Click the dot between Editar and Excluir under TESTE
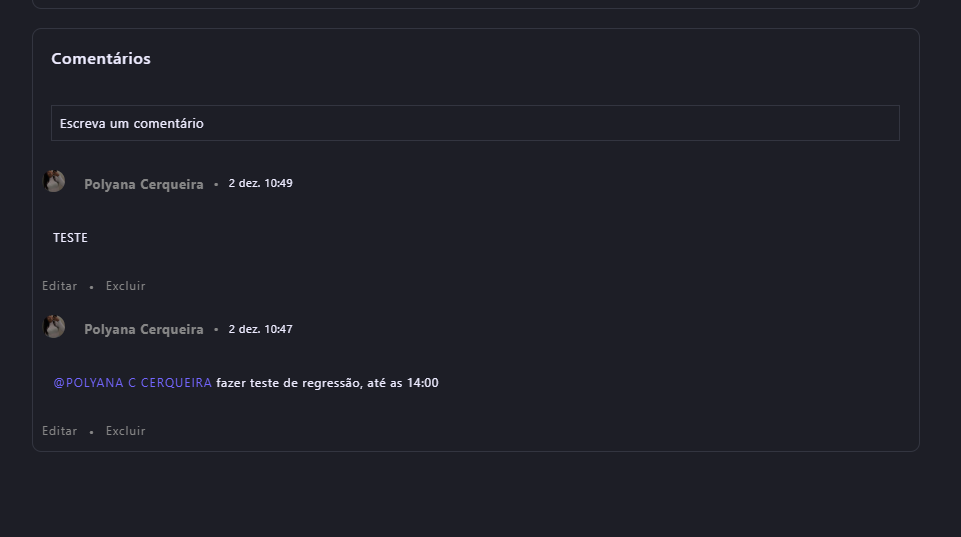The image size is (961, 537). click(92, 287)
